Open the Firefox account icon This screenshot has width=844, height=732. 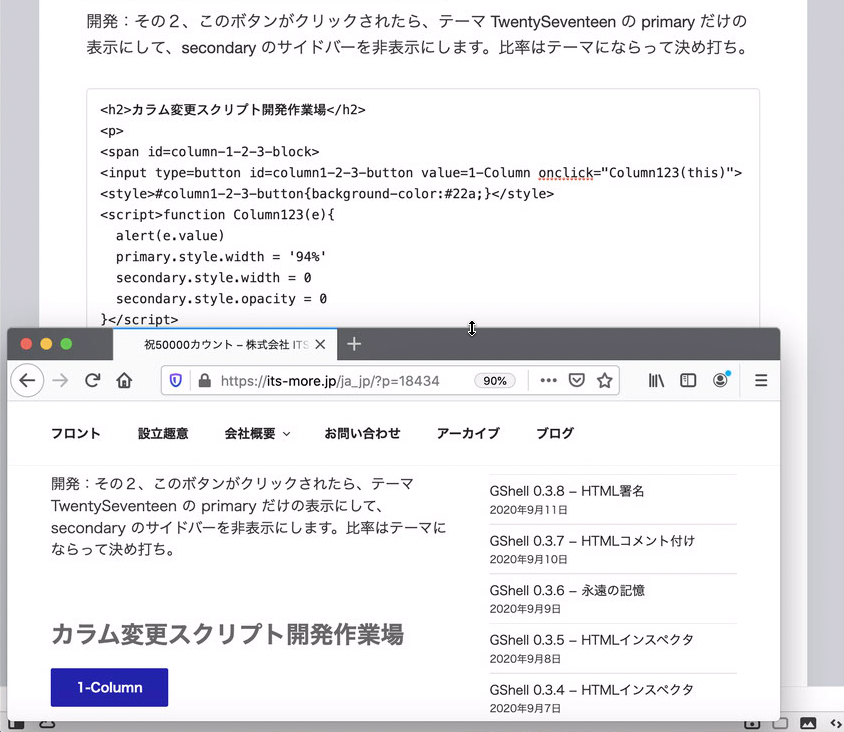pyautogui.click(x=720, y=380)
